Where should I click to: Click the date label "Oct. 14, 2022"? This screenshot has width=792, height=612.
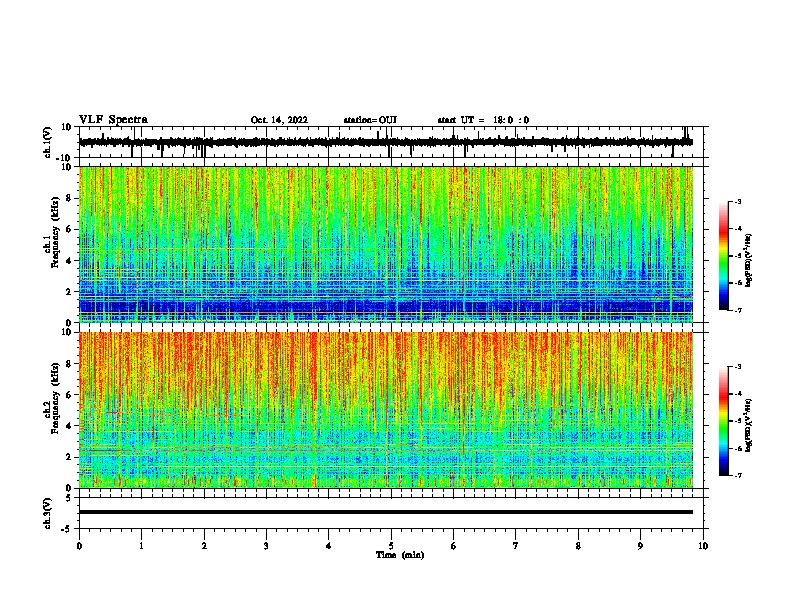click(x=279, y=120)
